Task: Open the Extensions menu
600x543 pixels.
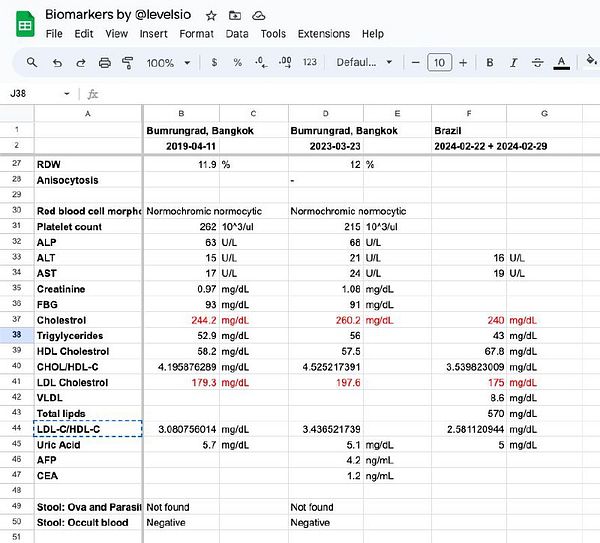Action: click(324, 34)
